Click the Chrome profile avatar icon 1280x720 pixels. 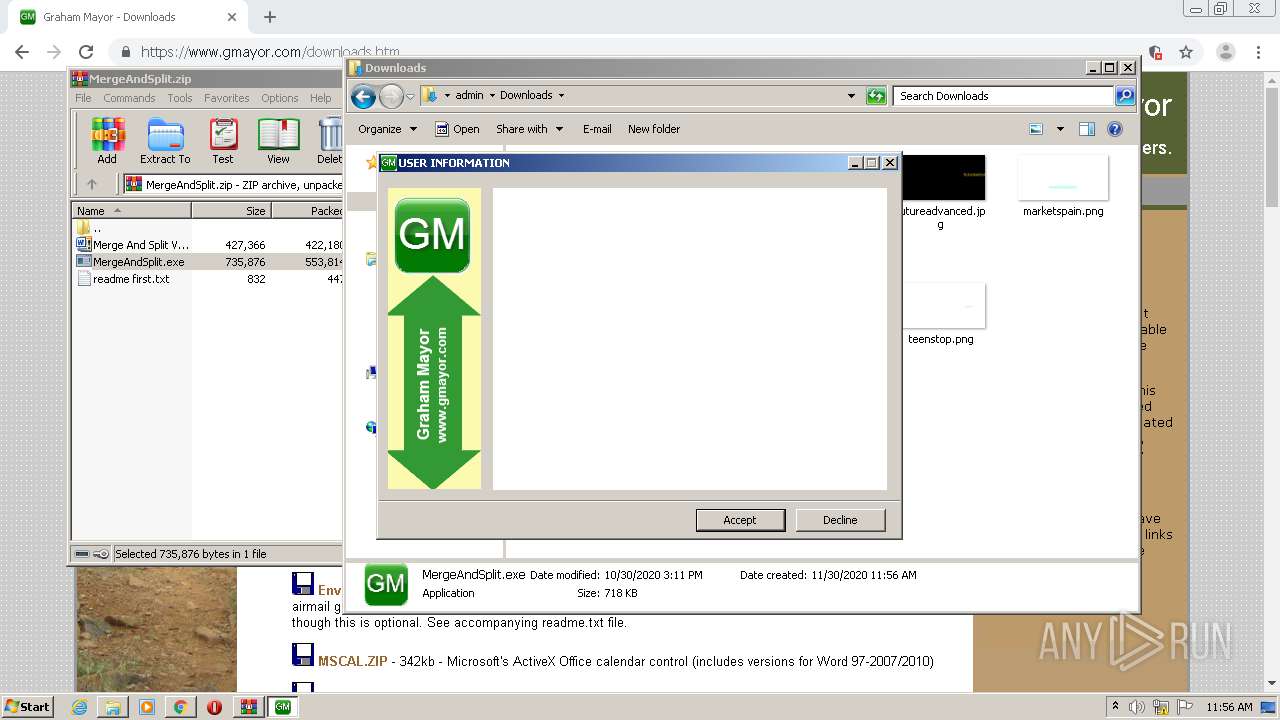[1225, 52]
